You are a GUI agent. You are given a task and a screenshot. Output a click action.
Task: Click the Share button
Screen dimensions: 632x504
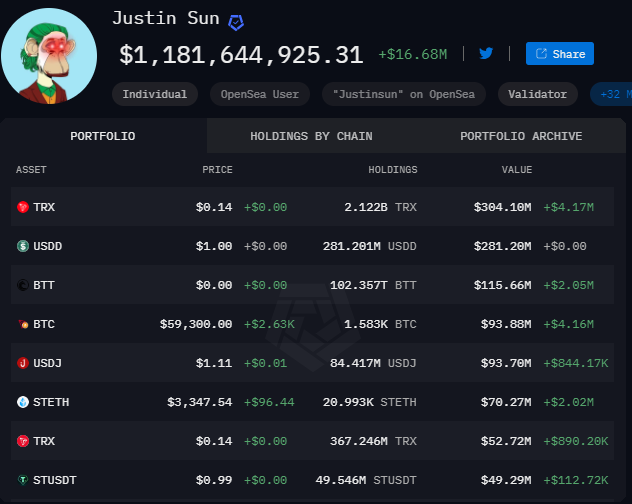pyautogui.click(x=560, y=54)
